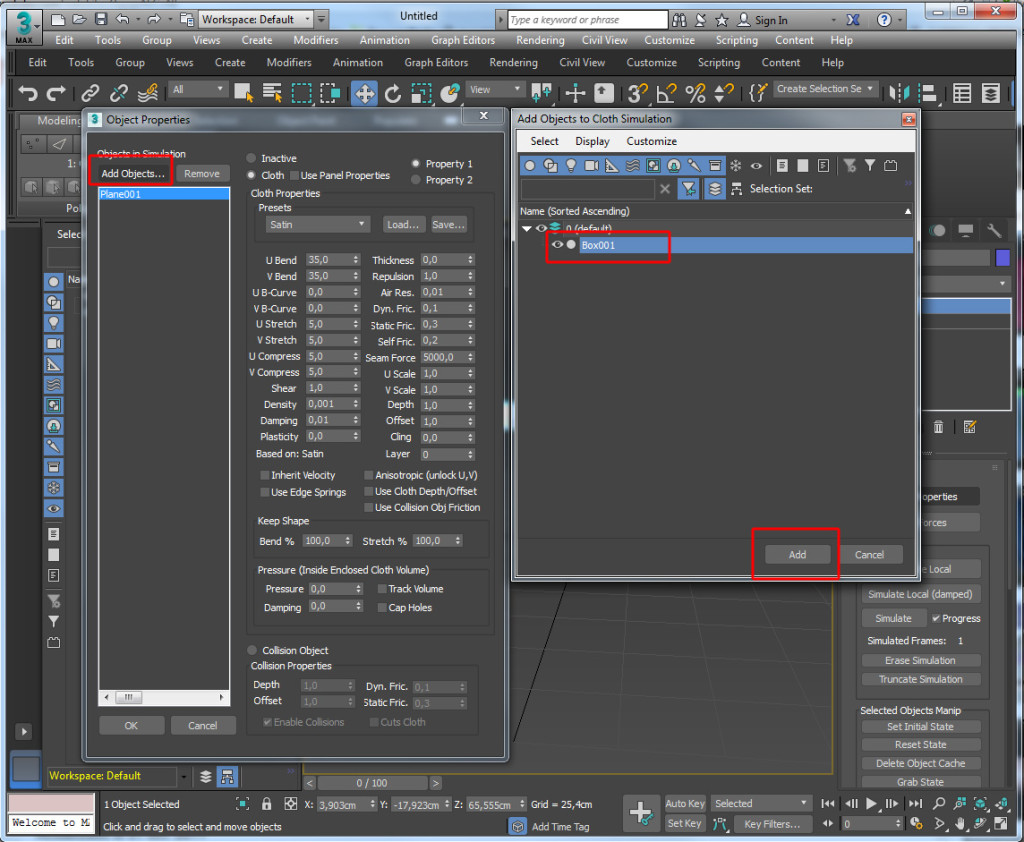Click the Rotate tool in main toolbar

393,93
